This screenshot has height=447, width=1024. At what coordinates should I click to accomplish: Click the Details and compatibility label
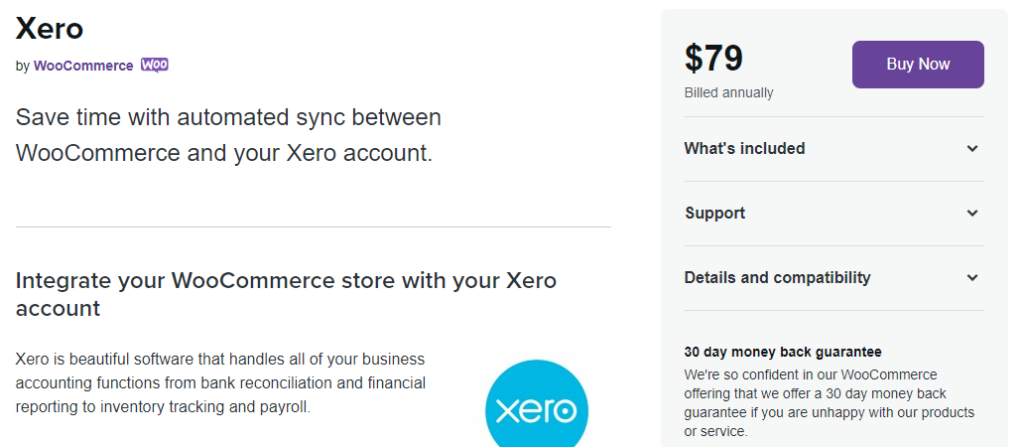(777, 278)
